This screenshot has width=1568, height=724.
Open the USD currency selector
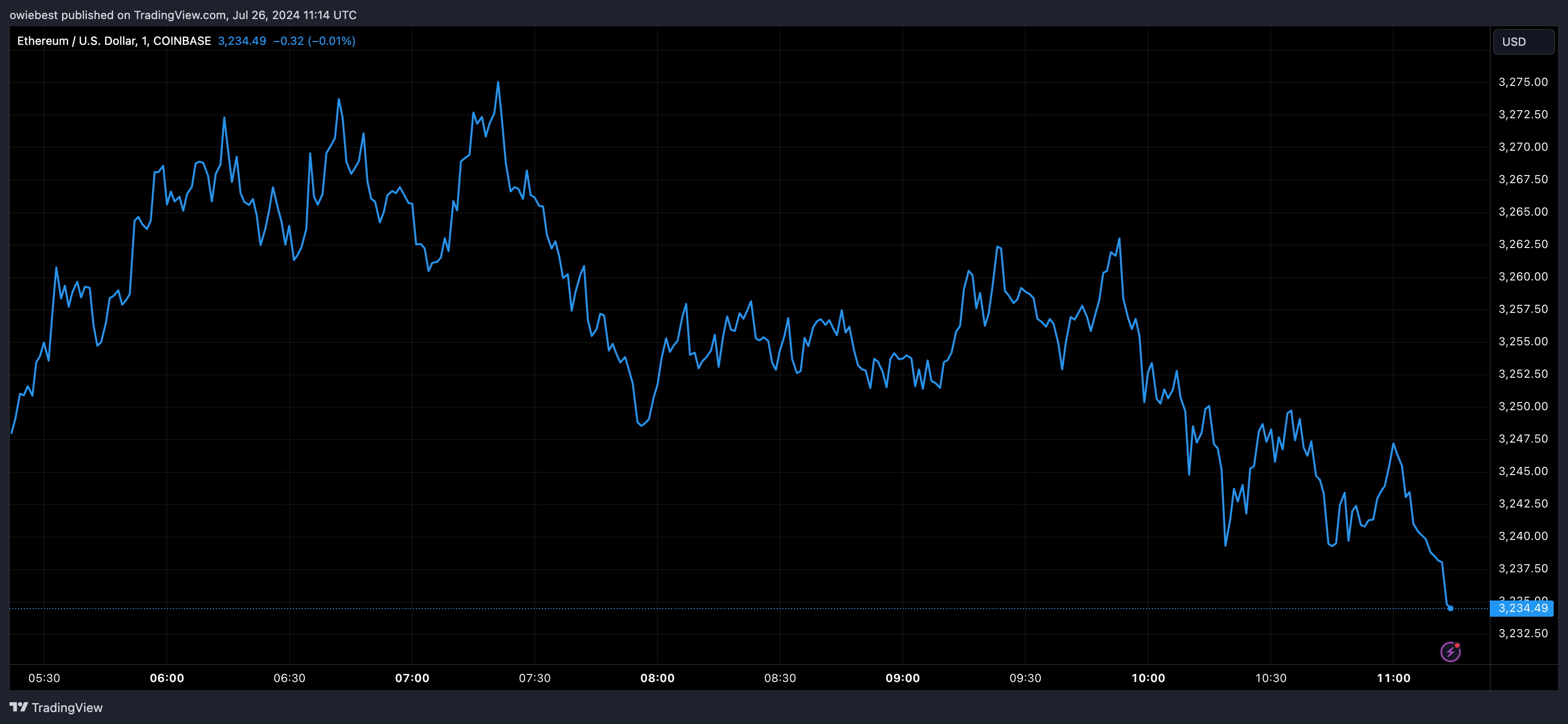pos(1524,41)
